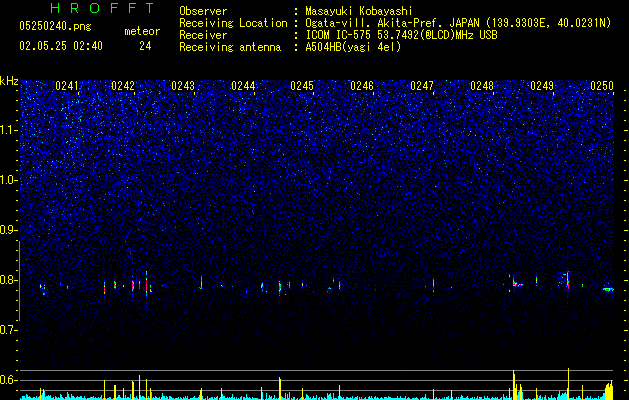This screenshot has height=400, width=629.
Task: Click the 0246 time marker
Action: coord(362,86)
